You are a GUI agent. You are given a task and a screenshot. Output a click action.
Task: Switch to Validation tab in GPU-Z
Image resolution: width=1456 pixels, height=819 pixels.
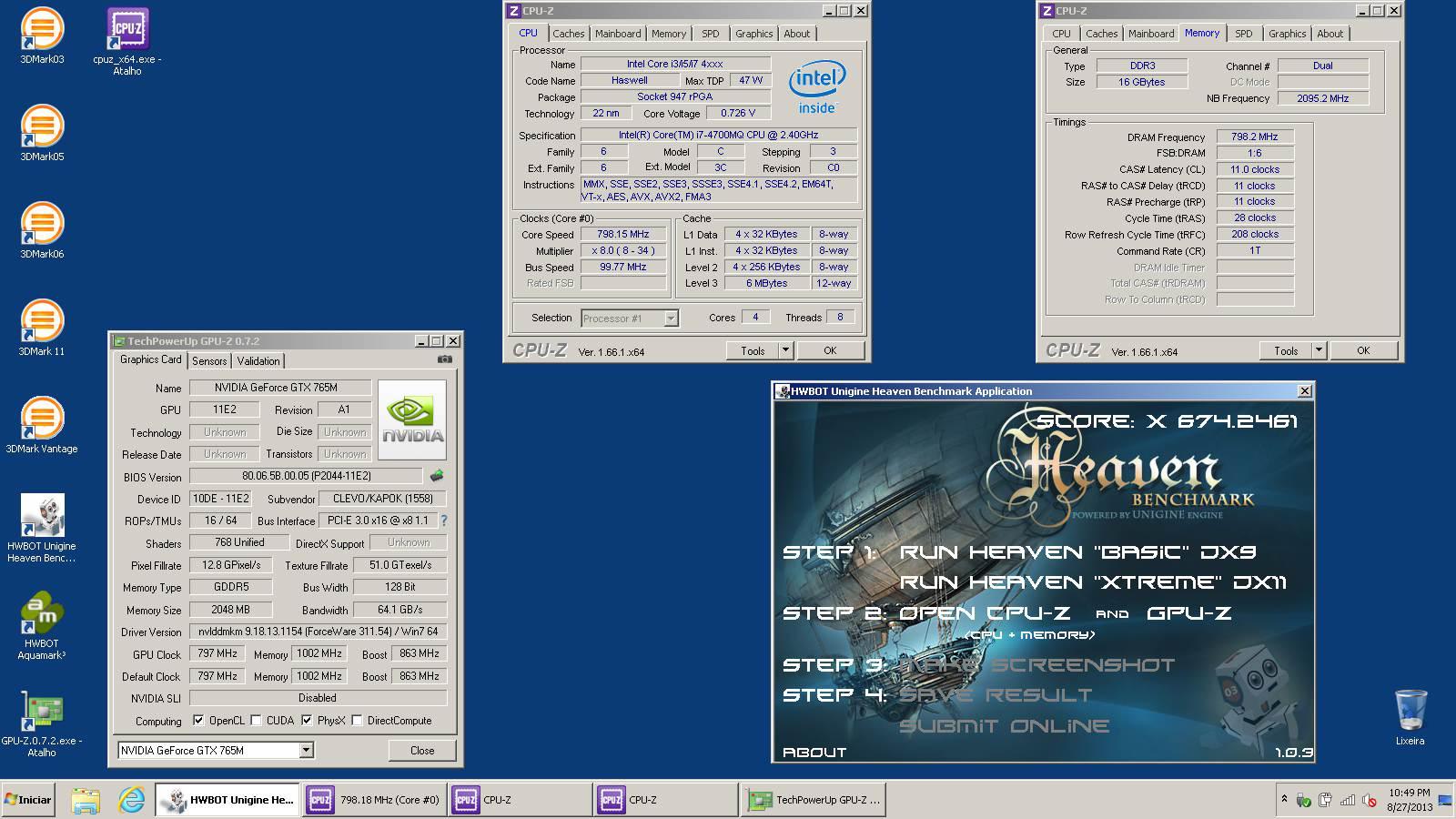point(258,361)
